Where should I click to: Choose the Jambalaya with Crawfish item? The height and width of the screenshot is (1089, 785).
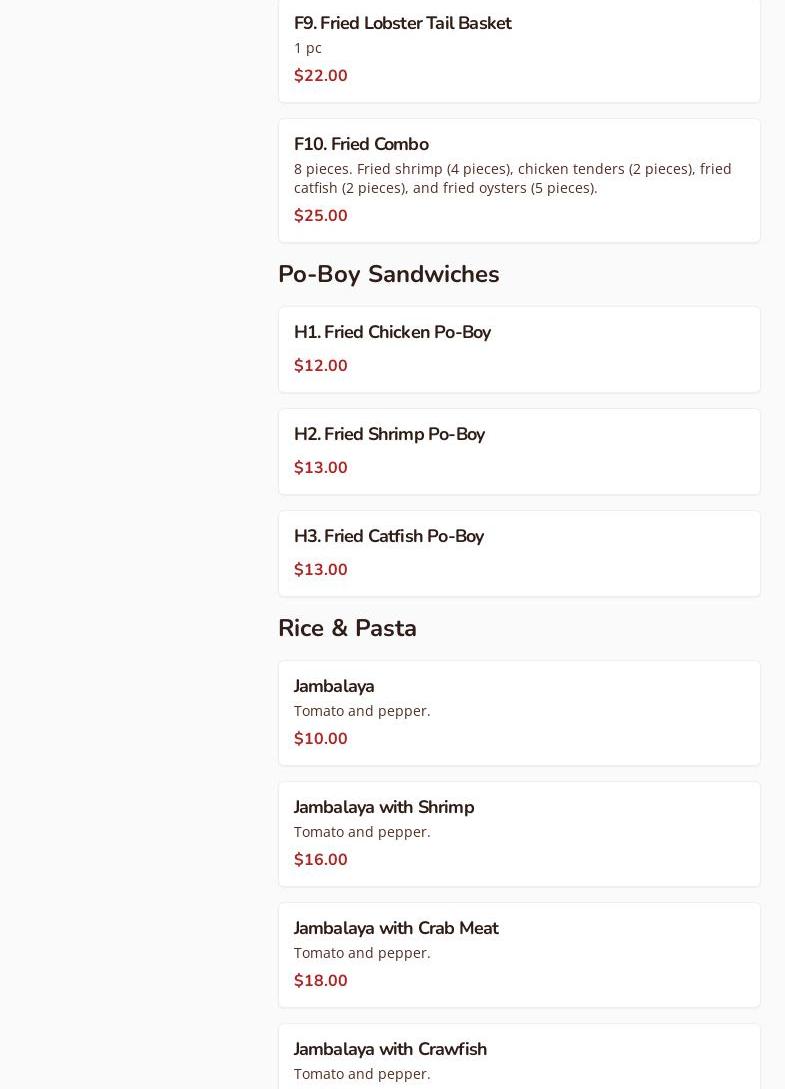390,1049
